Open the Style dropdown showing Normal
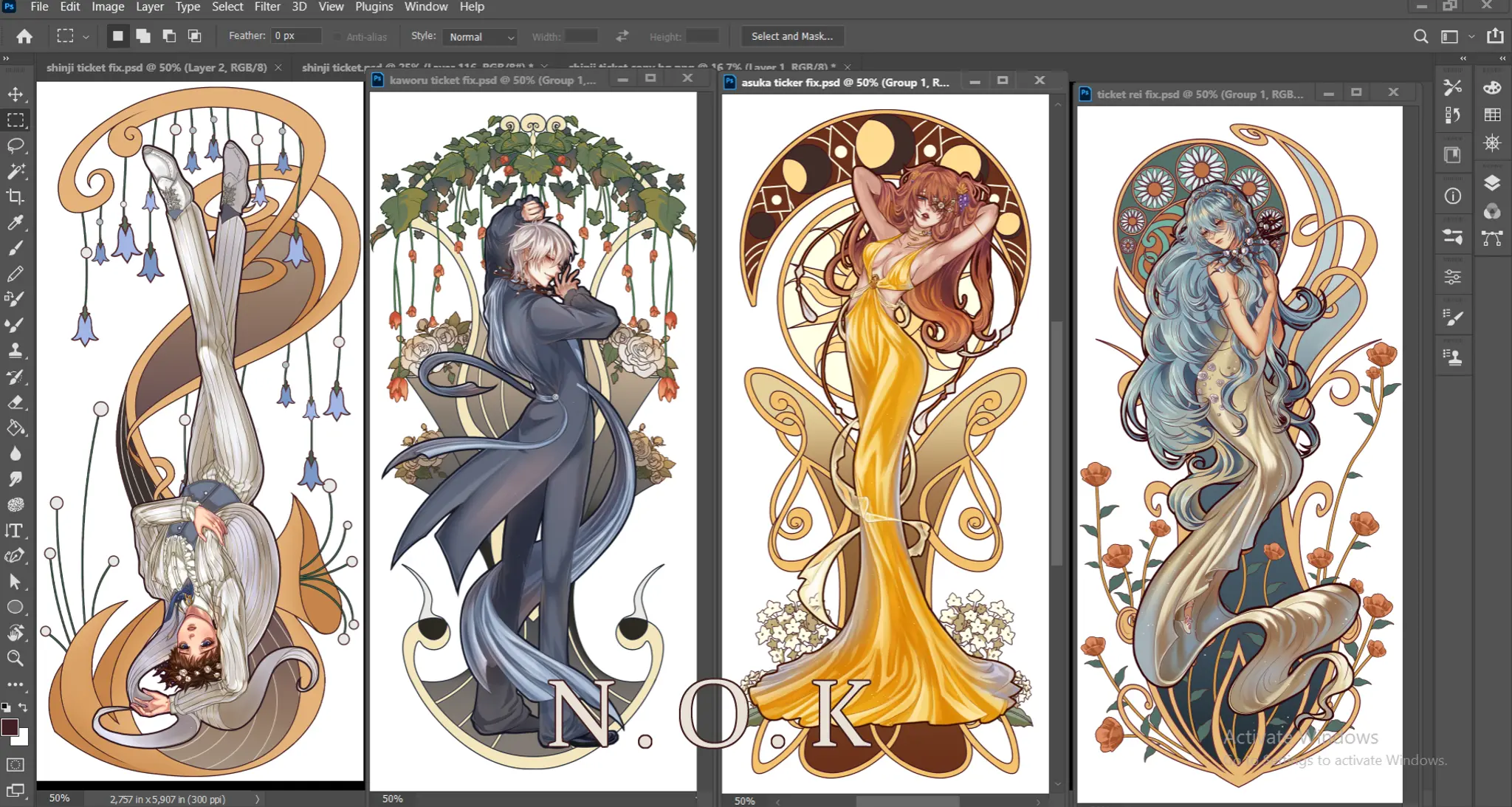Screen dimensions: 1512x807 click(x=480, y=37)
